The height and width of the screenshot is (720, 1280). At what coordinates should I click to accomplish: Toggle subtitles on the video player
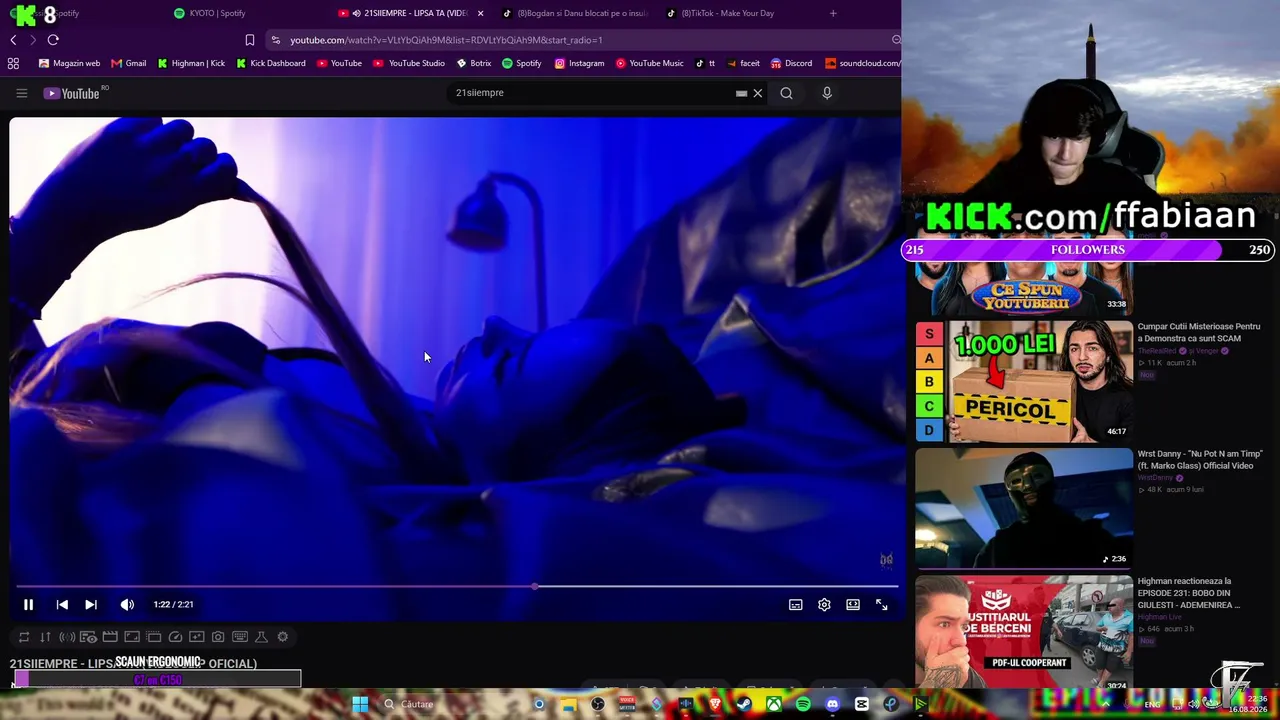796,604
